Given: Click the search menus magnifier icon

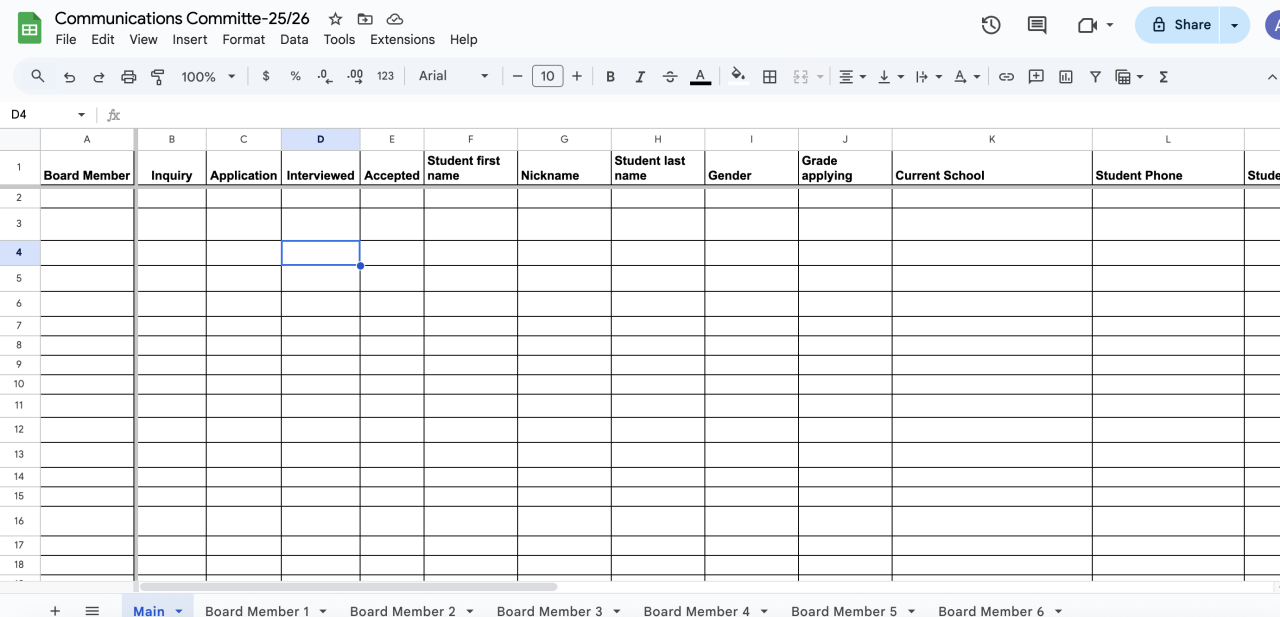Looking at the screenshot, I should [38, 76].
